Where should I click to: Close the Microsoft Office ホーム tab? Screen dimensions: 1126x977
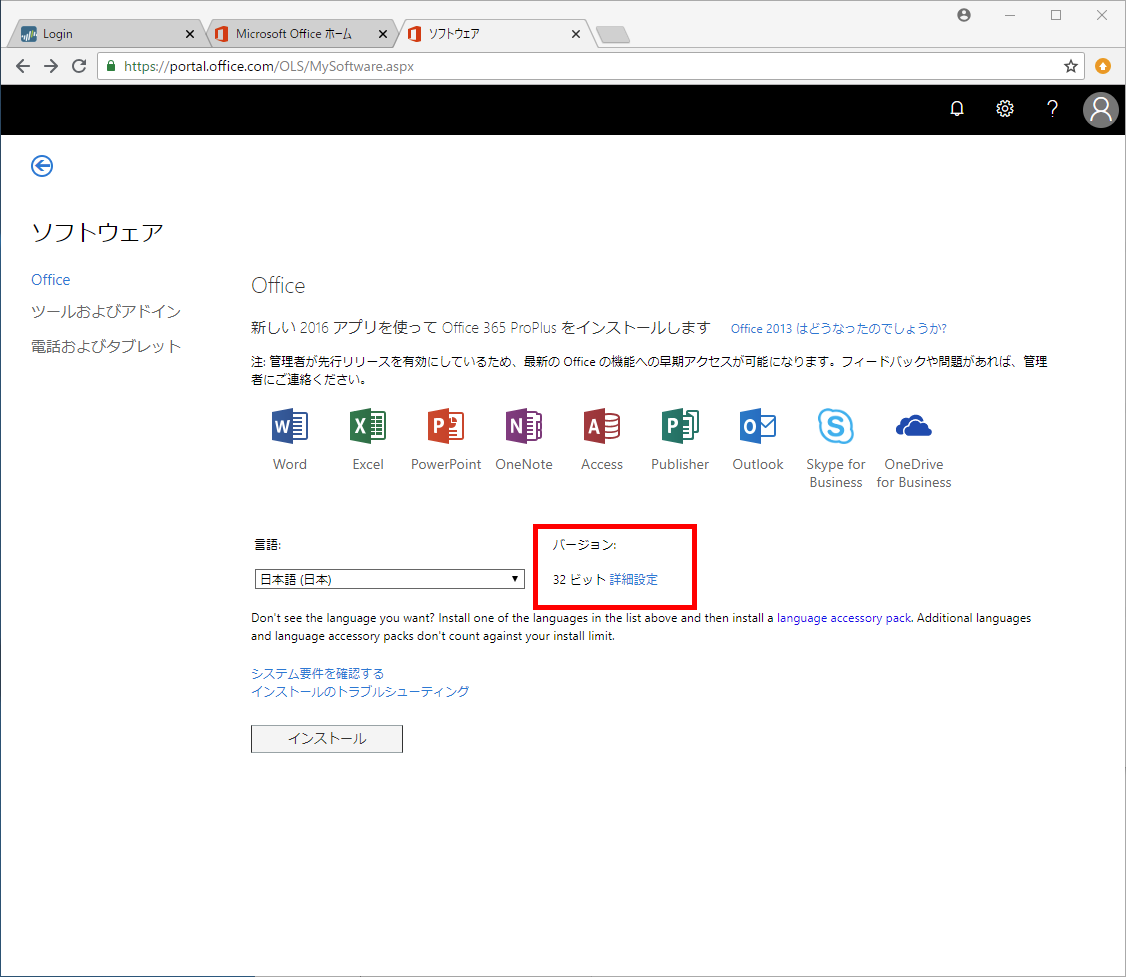[383, 34]
